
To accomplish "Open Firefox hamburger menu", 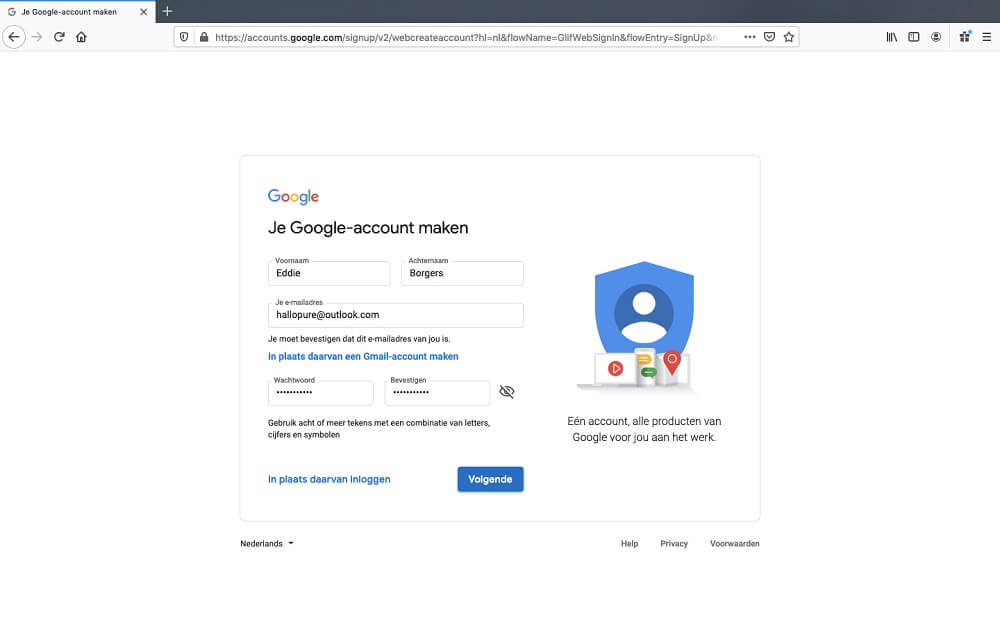I will (987, 37).
